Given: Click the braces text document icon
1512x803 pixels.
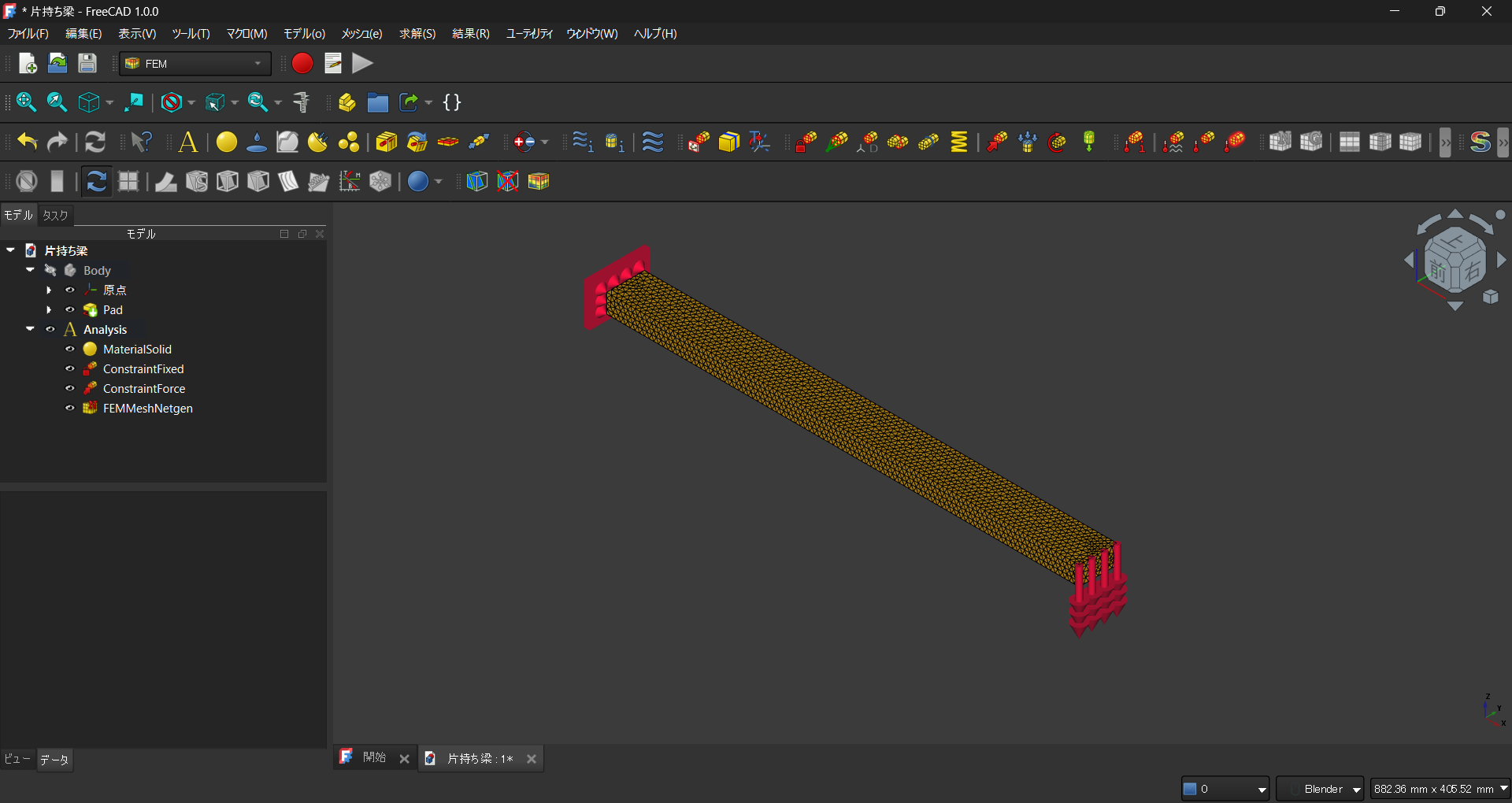Looking at the screenshot, I should 452,102.
